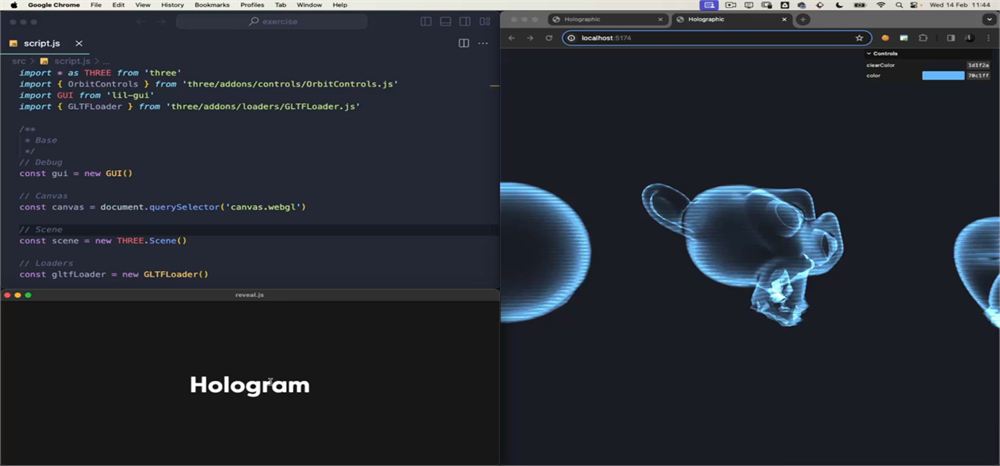This screenshot has height=466, width=1000.
Task: Close the second Holographic tab
Action: (x=784, y=20)
